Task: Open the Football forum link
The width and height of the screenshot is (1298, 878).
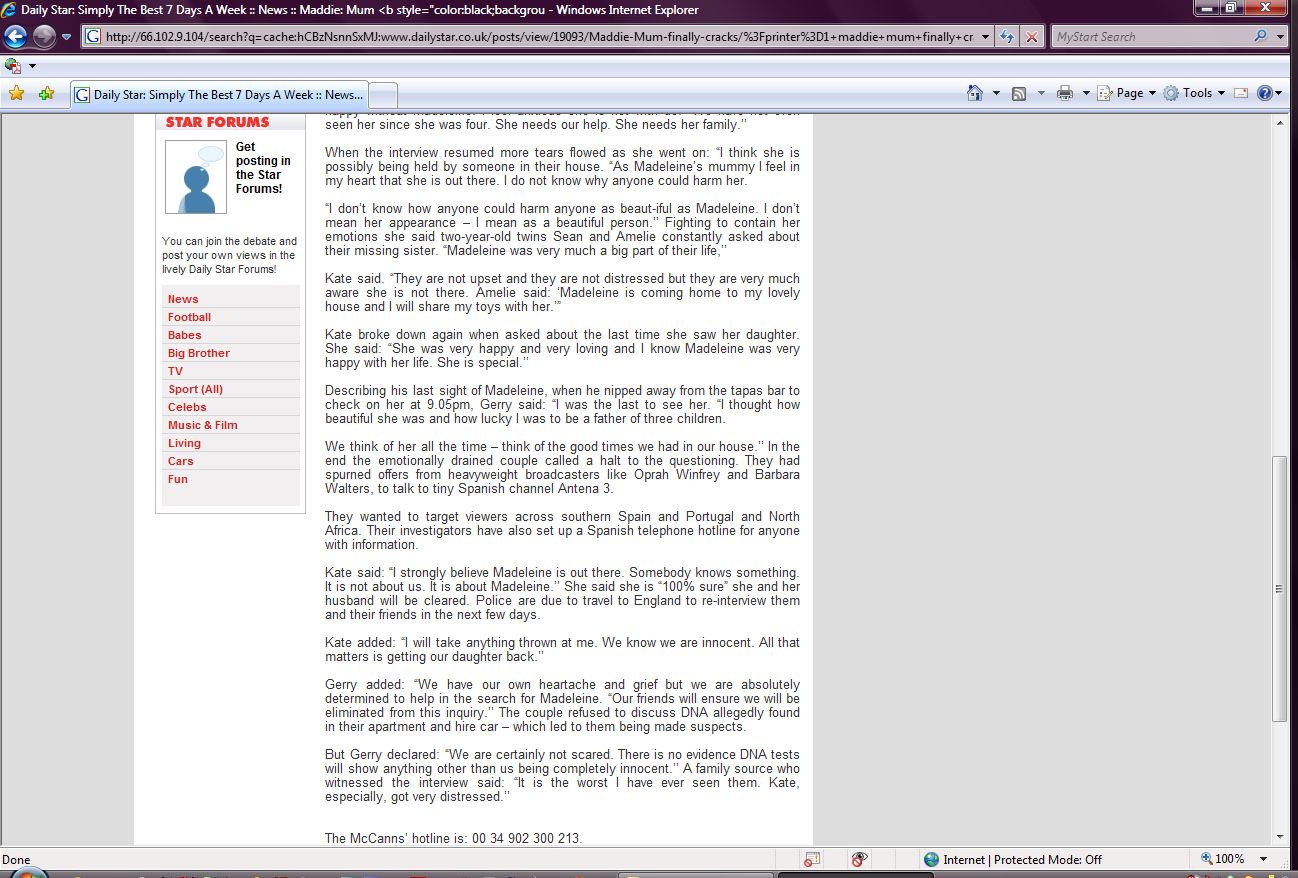Action: tap(189, 317)
